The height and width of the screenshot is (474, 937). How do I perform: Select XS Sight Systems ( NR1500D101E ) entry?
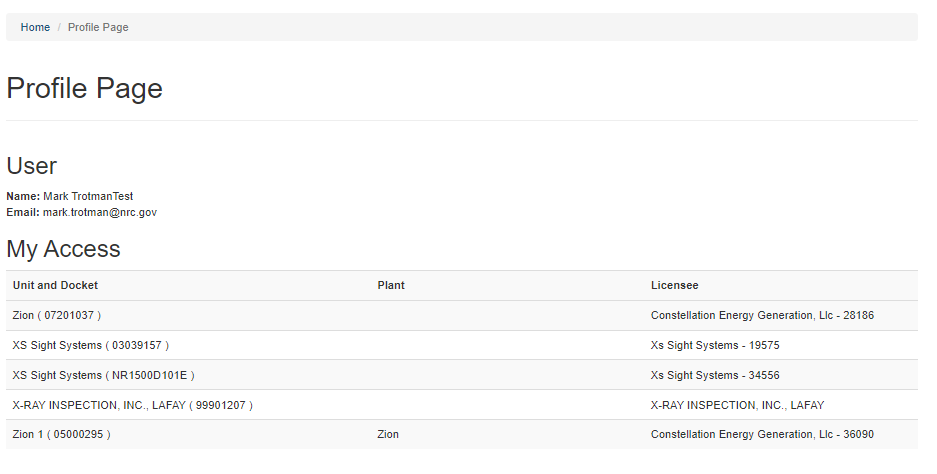tap(103, 375)
